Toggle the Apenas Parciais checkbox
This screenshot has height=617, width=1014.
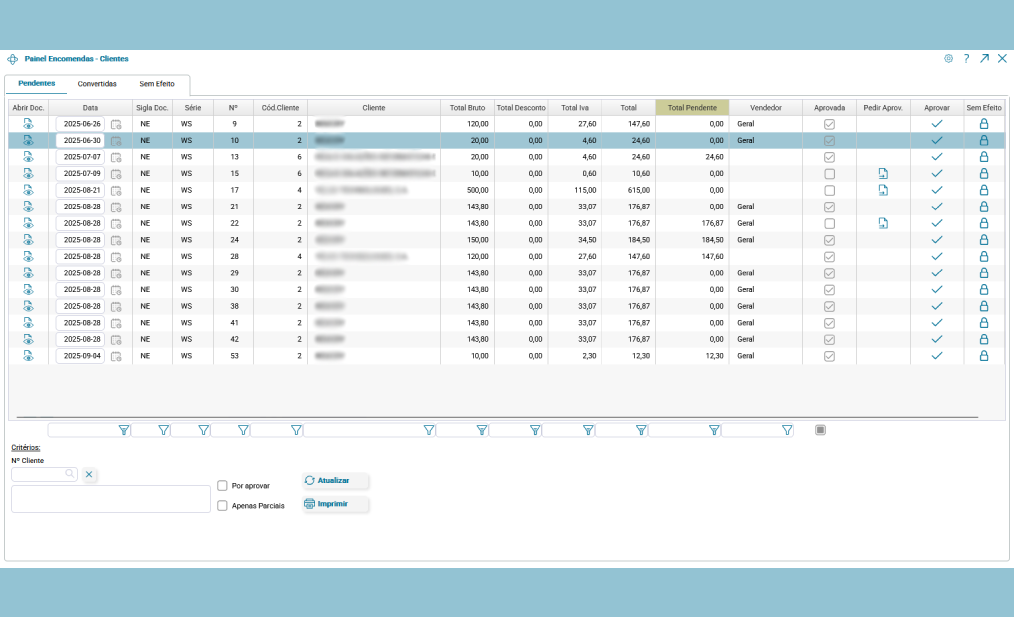(222, 506)
